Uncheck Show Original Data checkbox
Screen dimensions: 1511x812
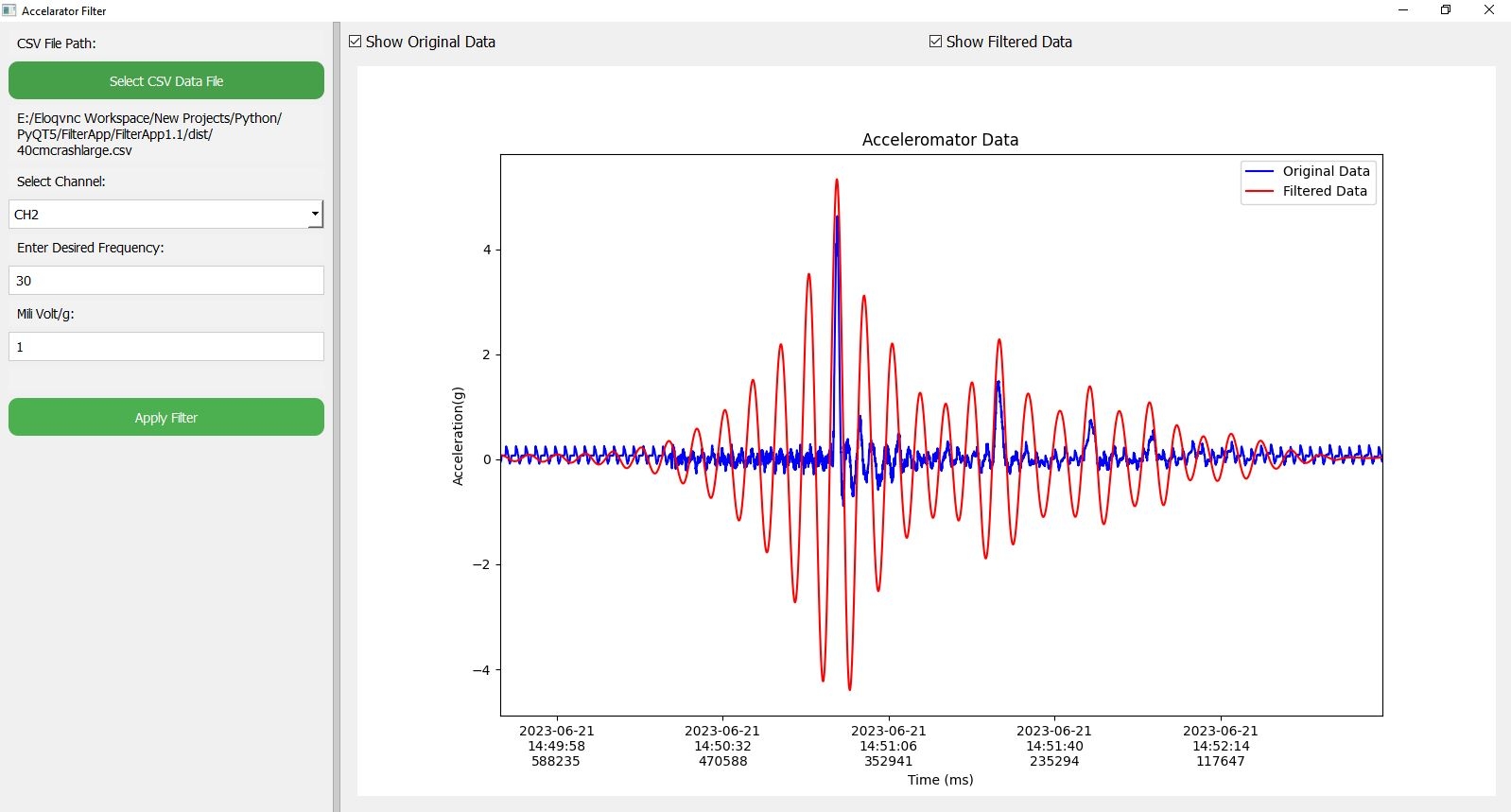(x=356, y=42)
